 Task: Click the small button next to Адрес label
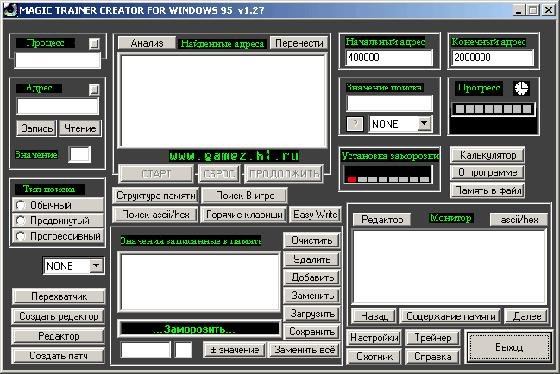[94, 89]
